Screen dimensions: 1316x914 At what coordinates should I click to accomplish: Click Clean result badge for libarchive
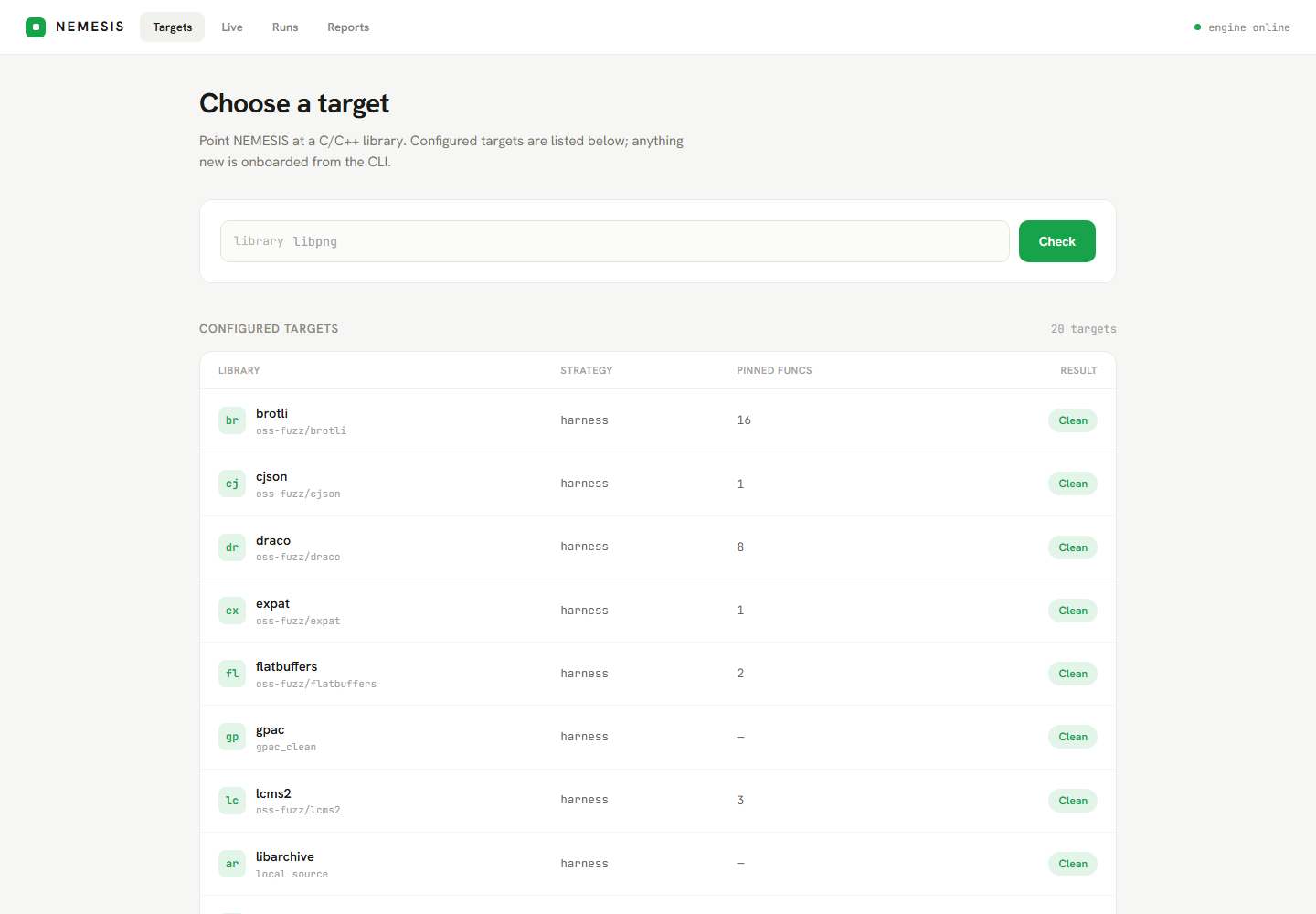[1073, 864]
